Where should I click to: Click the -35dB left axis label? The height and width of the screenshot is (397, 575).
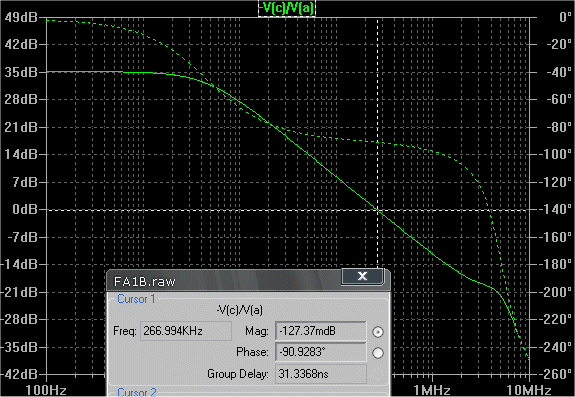coord(20,347)
